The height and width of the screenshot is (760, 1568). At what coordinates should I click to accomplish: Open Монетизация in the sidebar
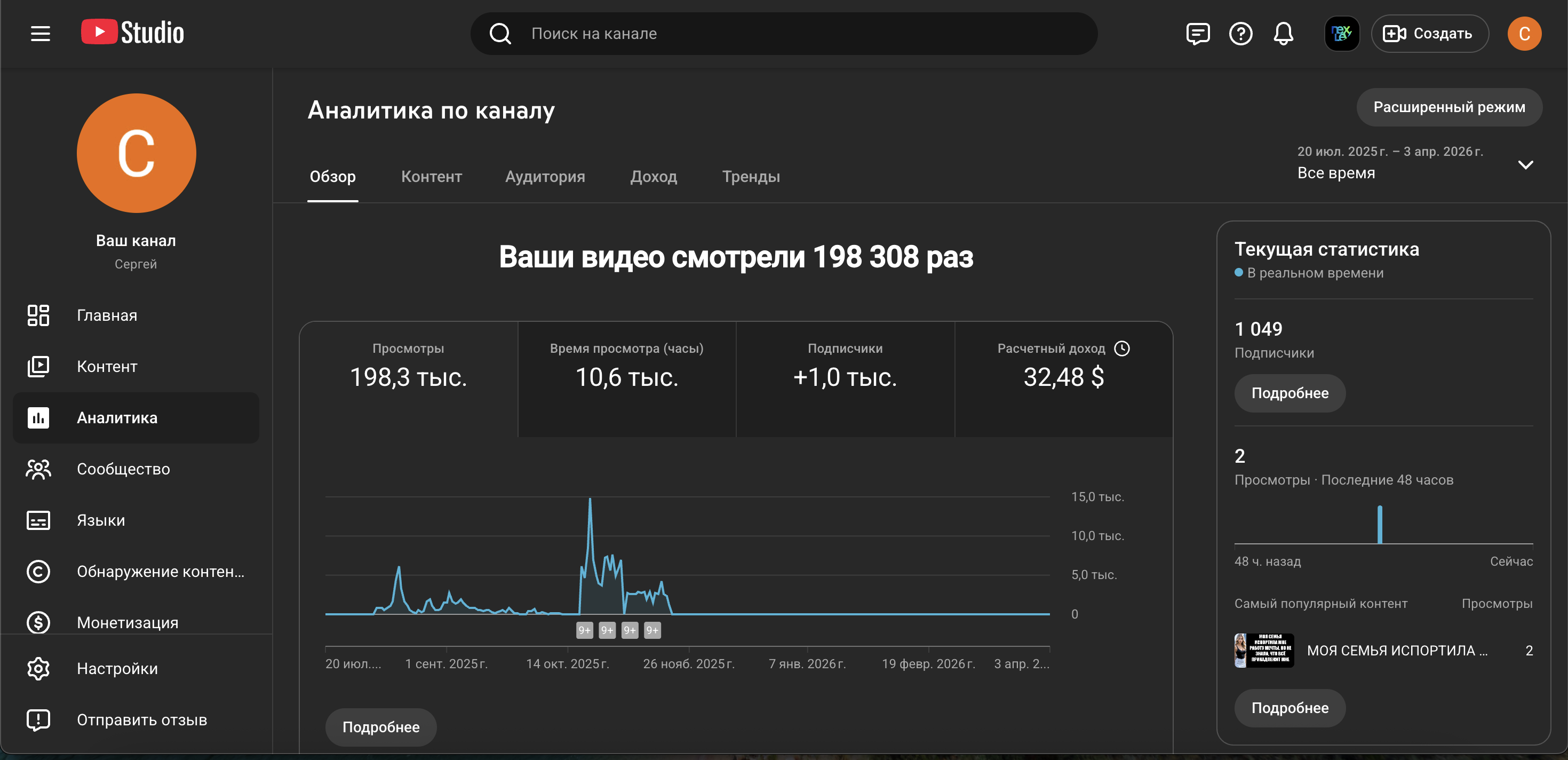(x=127, y=622)
